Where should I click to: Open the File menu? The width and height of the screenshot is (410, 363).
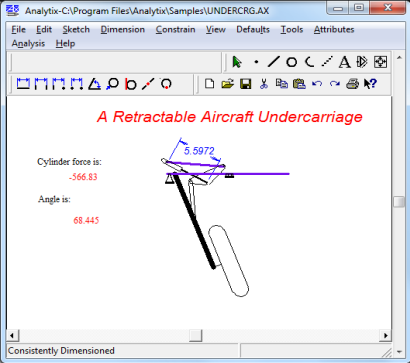(18, 30)
